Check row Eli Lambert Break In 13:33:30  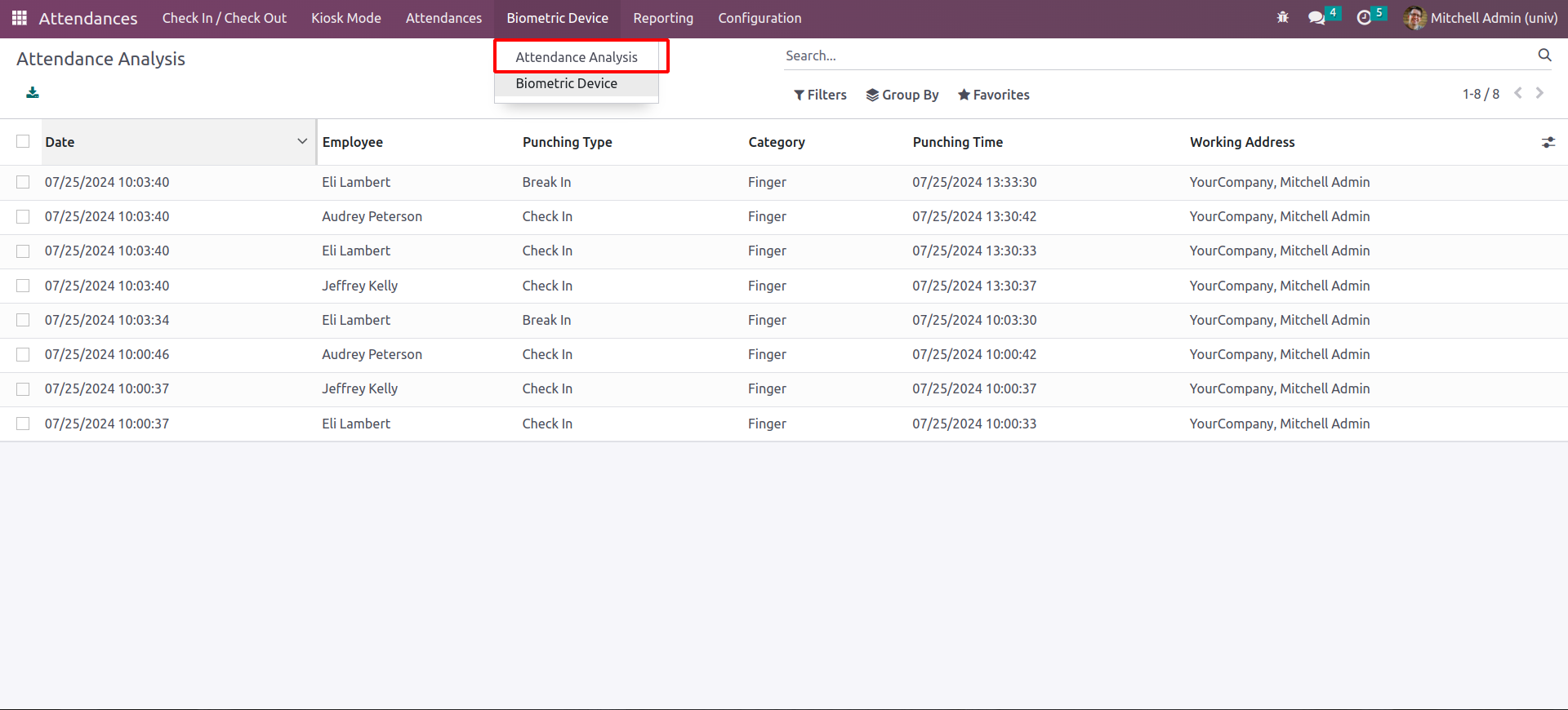coord(23,182)
